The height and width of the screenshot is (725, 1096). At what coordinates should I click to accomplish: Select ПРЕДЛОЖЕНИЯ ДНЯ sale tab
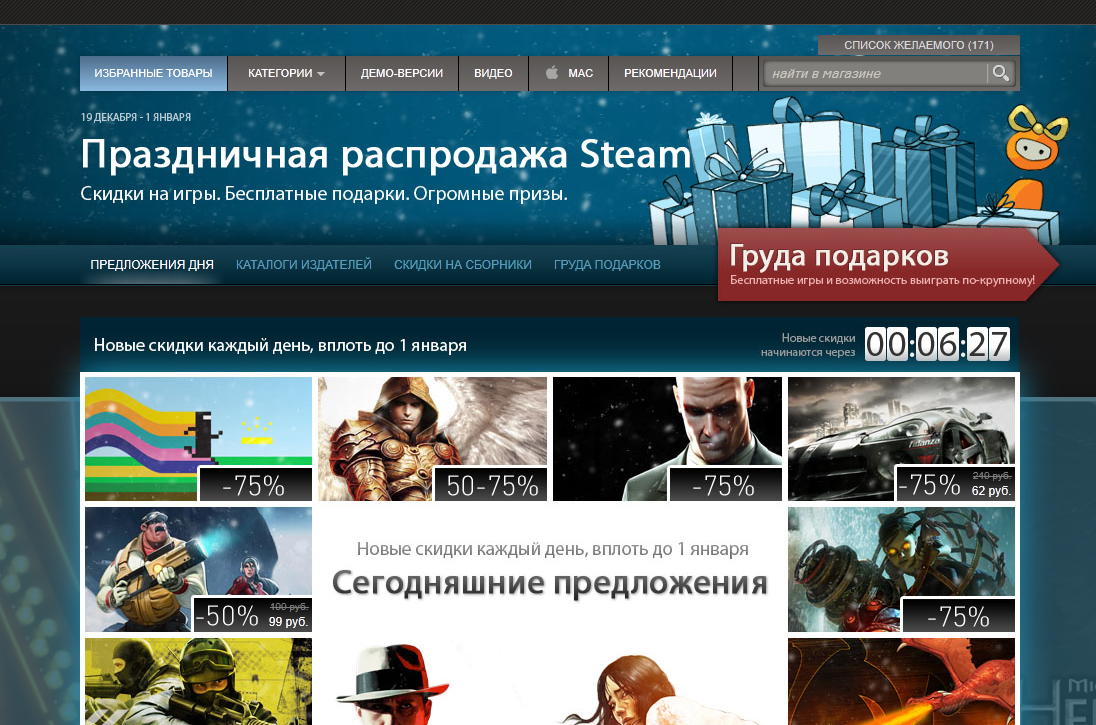click(x=152, y=264)
